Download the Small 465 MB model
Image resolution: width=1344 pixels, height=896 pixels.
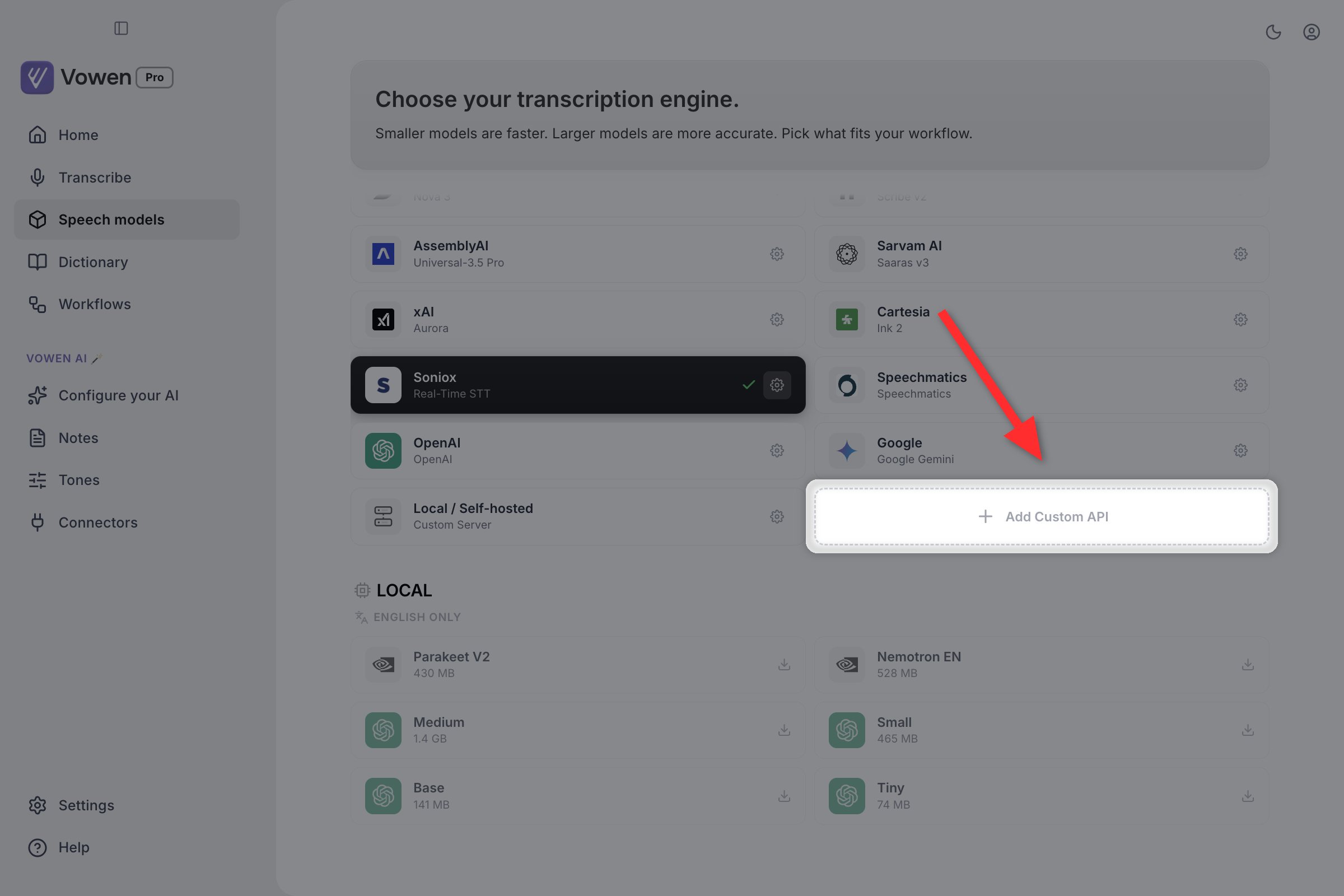pos(1248,730)
